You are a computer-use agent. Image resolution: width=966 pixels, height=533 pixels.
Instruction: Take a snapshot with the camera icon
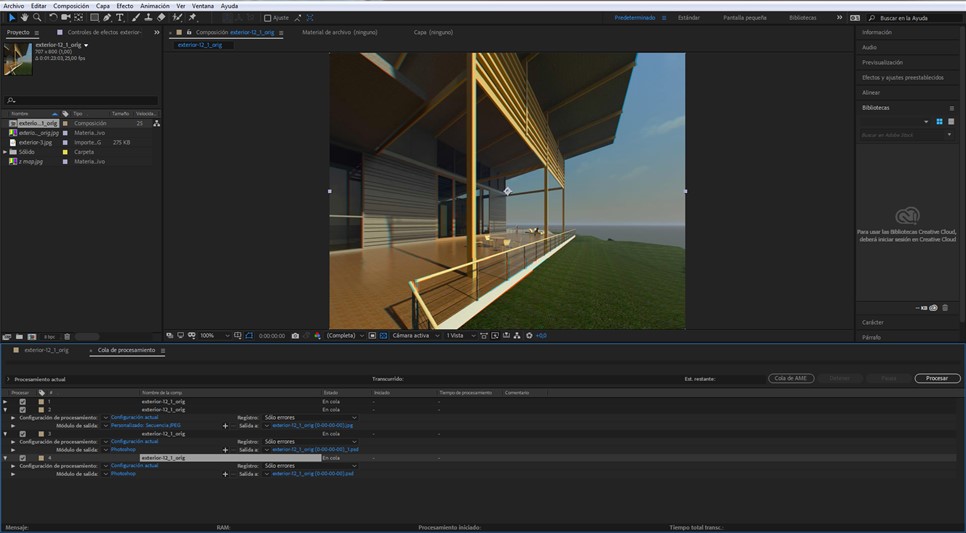coord(295,336)
